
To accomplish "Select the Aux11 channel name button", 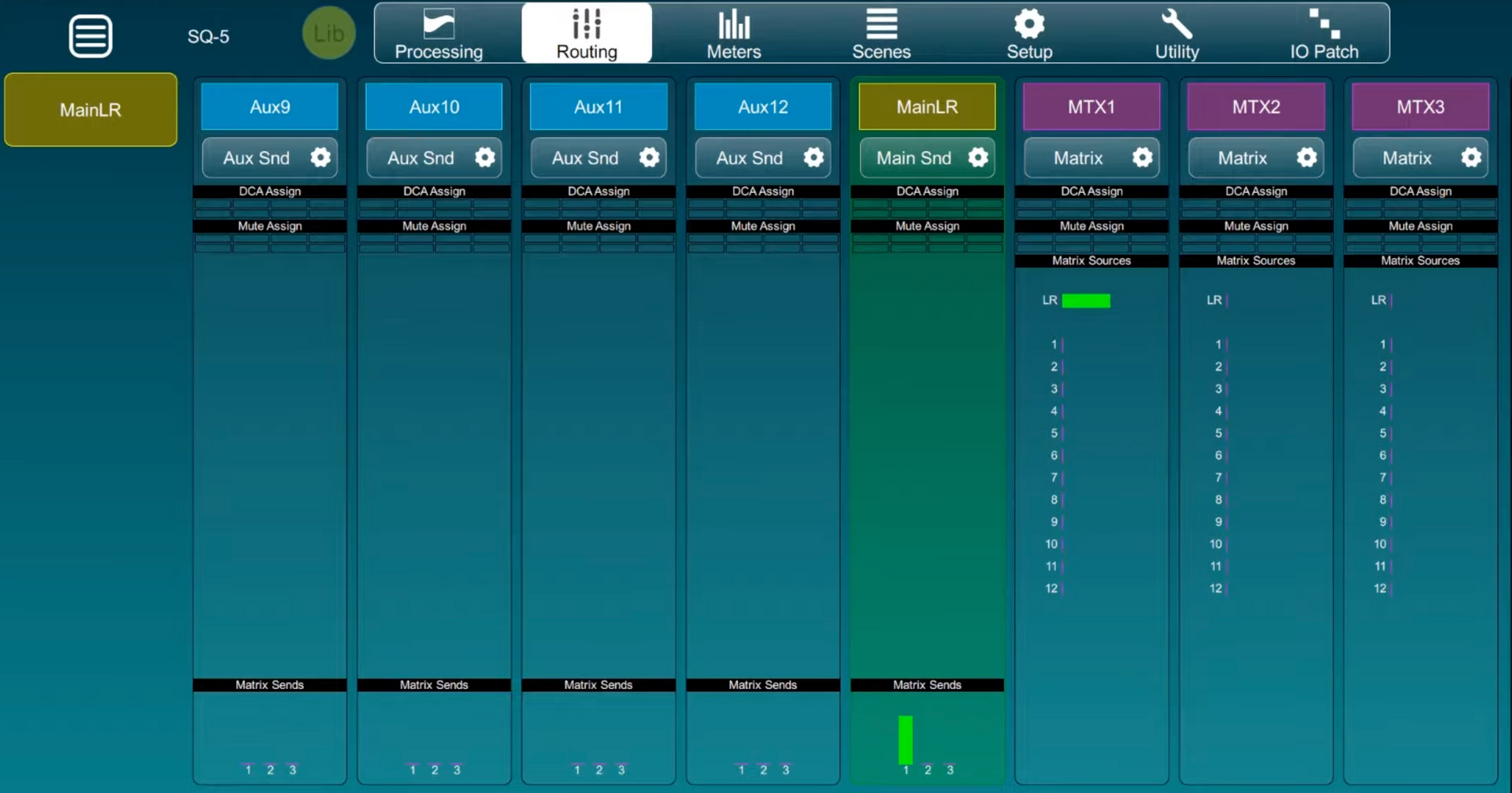I will (598, 106).
